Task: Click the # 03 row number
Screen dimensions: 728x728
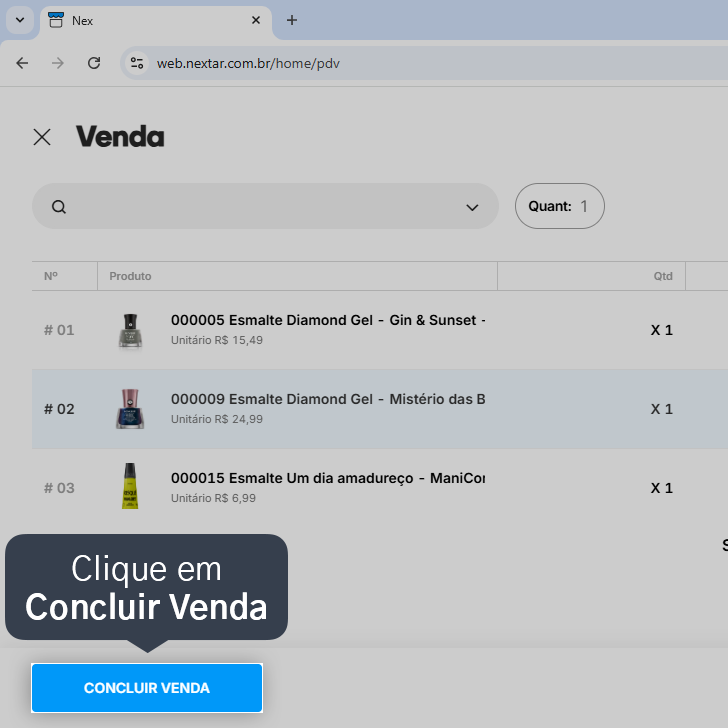Action: tap(59, 488)
